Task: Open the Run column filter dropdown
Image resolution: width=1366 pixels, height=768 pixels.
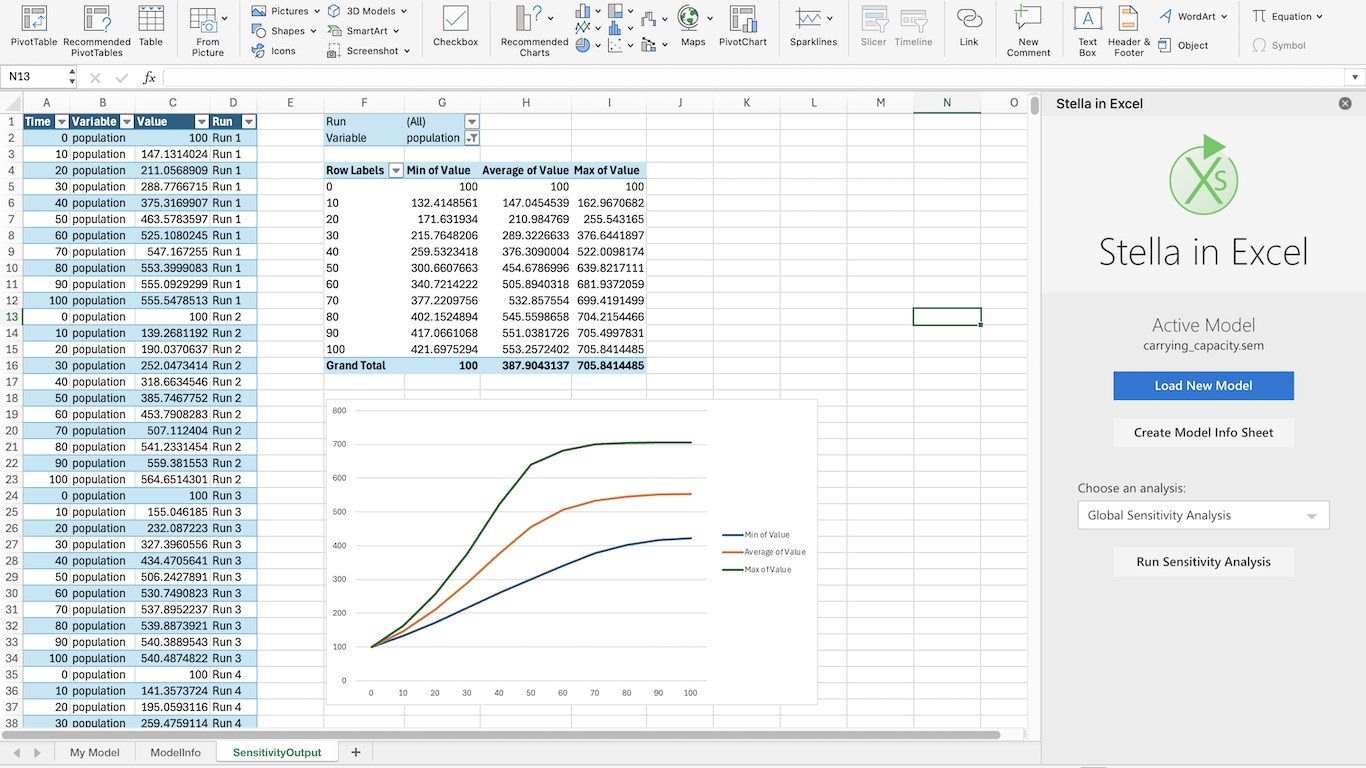Action: 249,122
